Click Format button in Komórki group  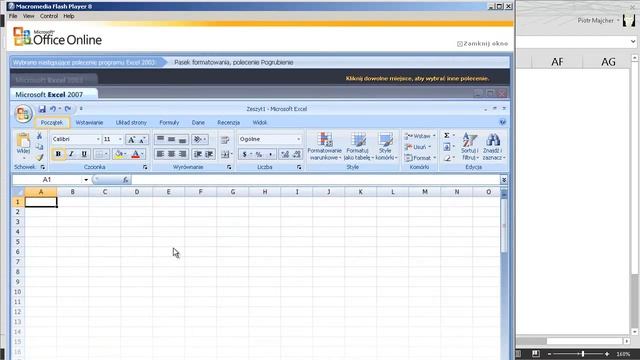pyautogui.click(x=420, y=158)
